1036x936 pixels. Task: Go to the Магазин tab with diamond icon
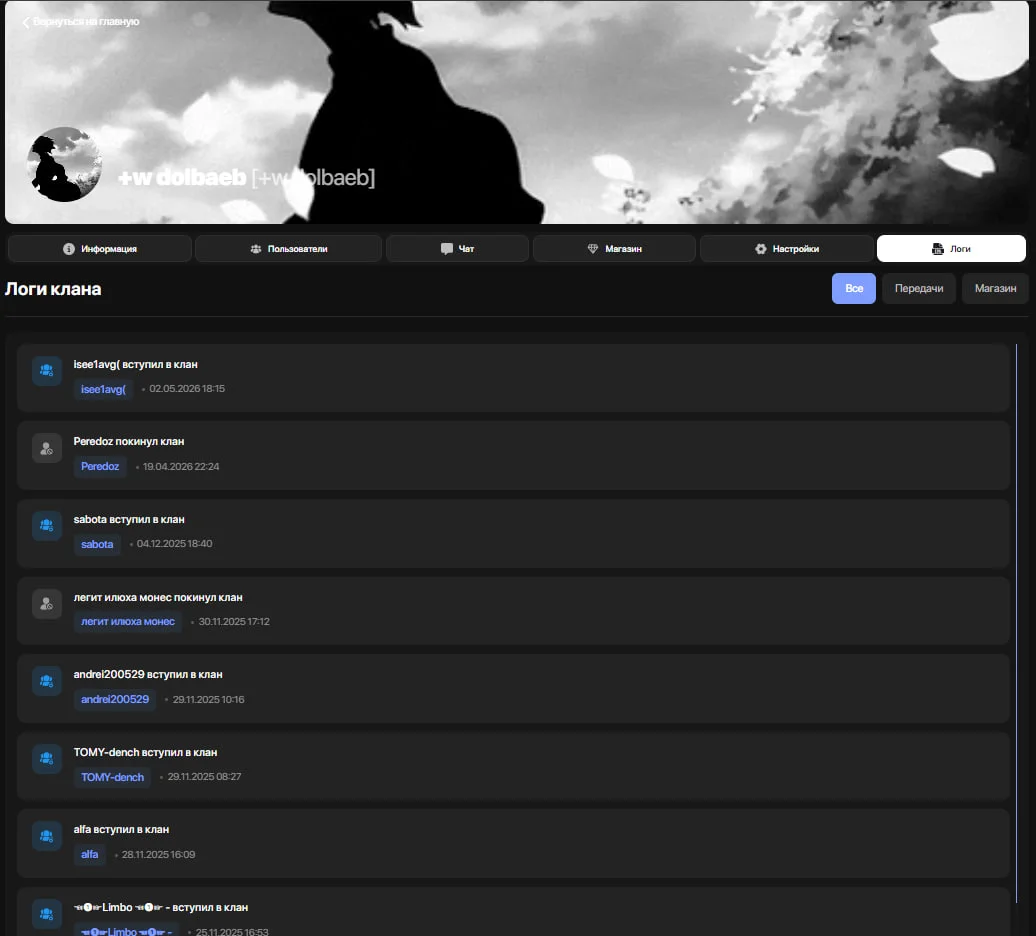pyautogui.click(x=614, y=249)
